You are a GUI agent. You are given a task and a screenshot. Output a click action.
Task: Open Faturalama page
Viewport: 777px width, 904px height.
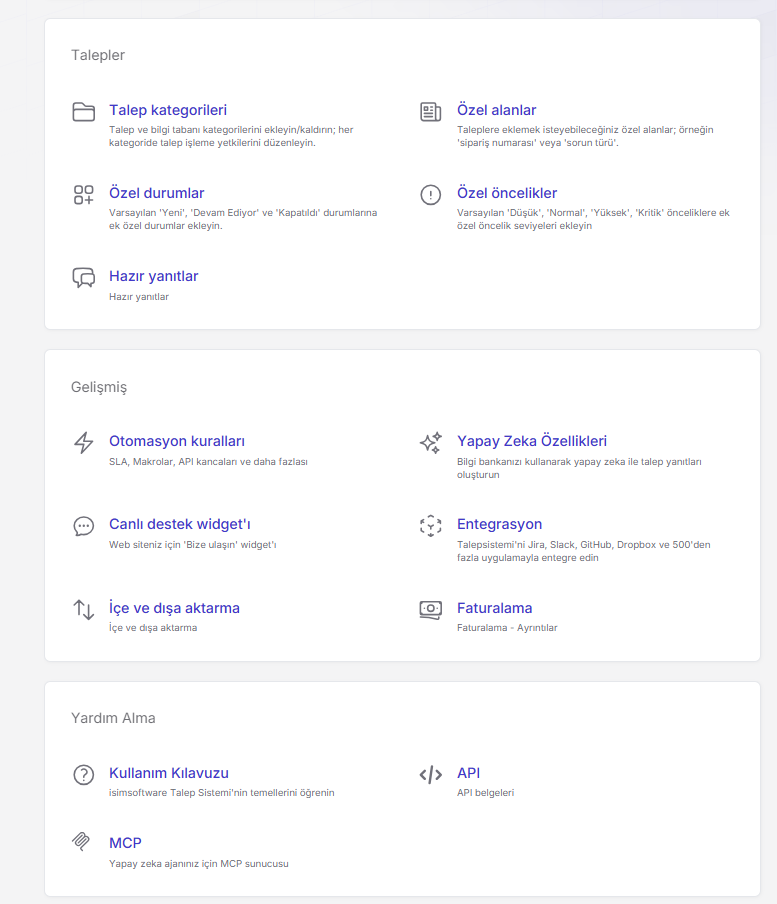(x=495, y=608)
